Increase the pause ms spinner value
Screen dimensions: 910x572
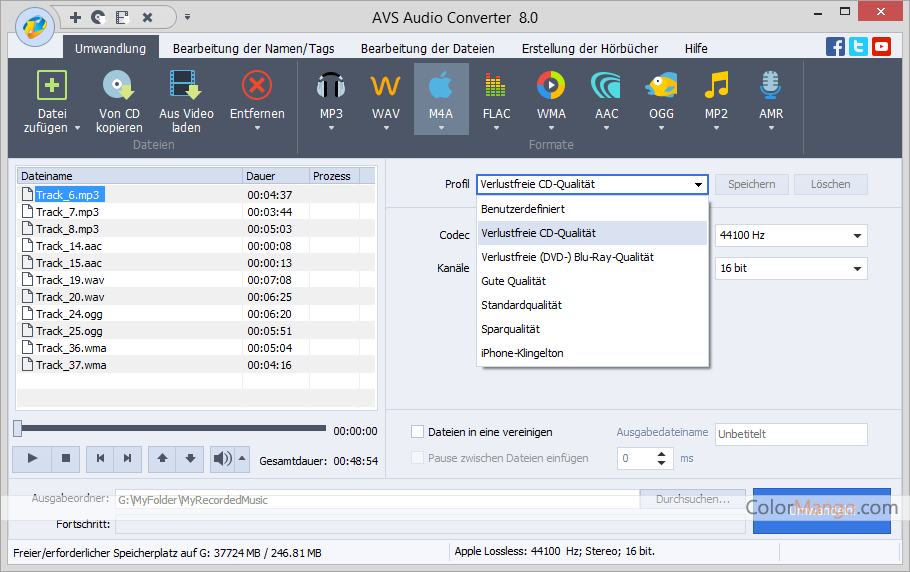click(x=661, y=453)
